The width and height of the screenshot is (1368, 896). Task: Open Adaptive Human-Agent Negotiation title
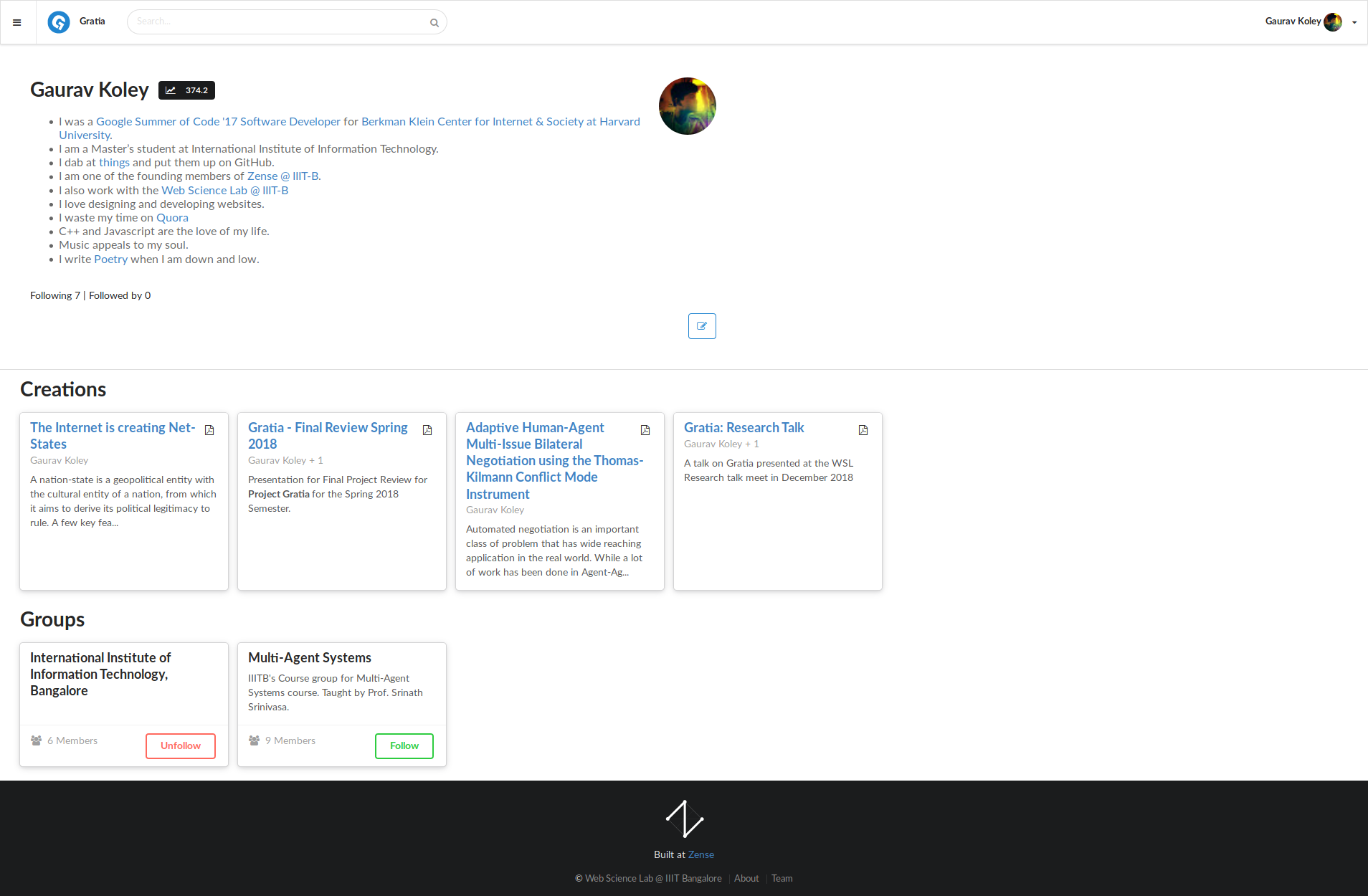[x=554, y=461]
